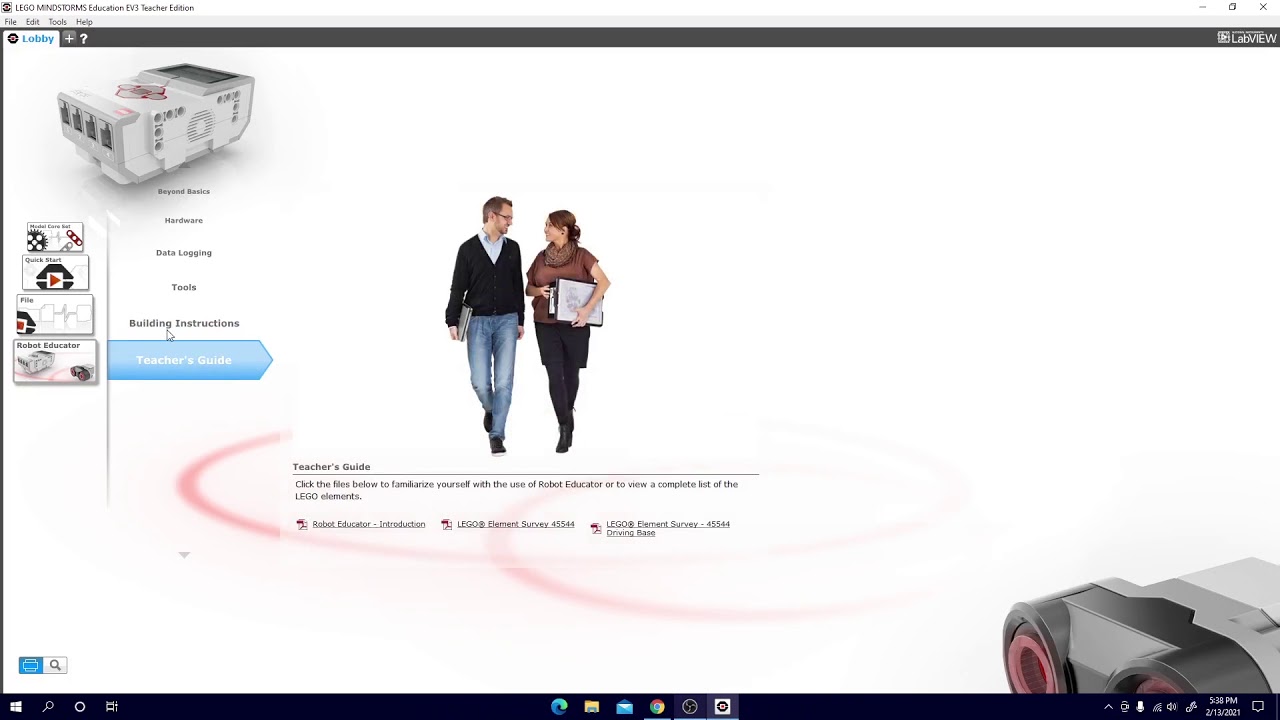Open Mail app from taskbar

coord(624,707)
